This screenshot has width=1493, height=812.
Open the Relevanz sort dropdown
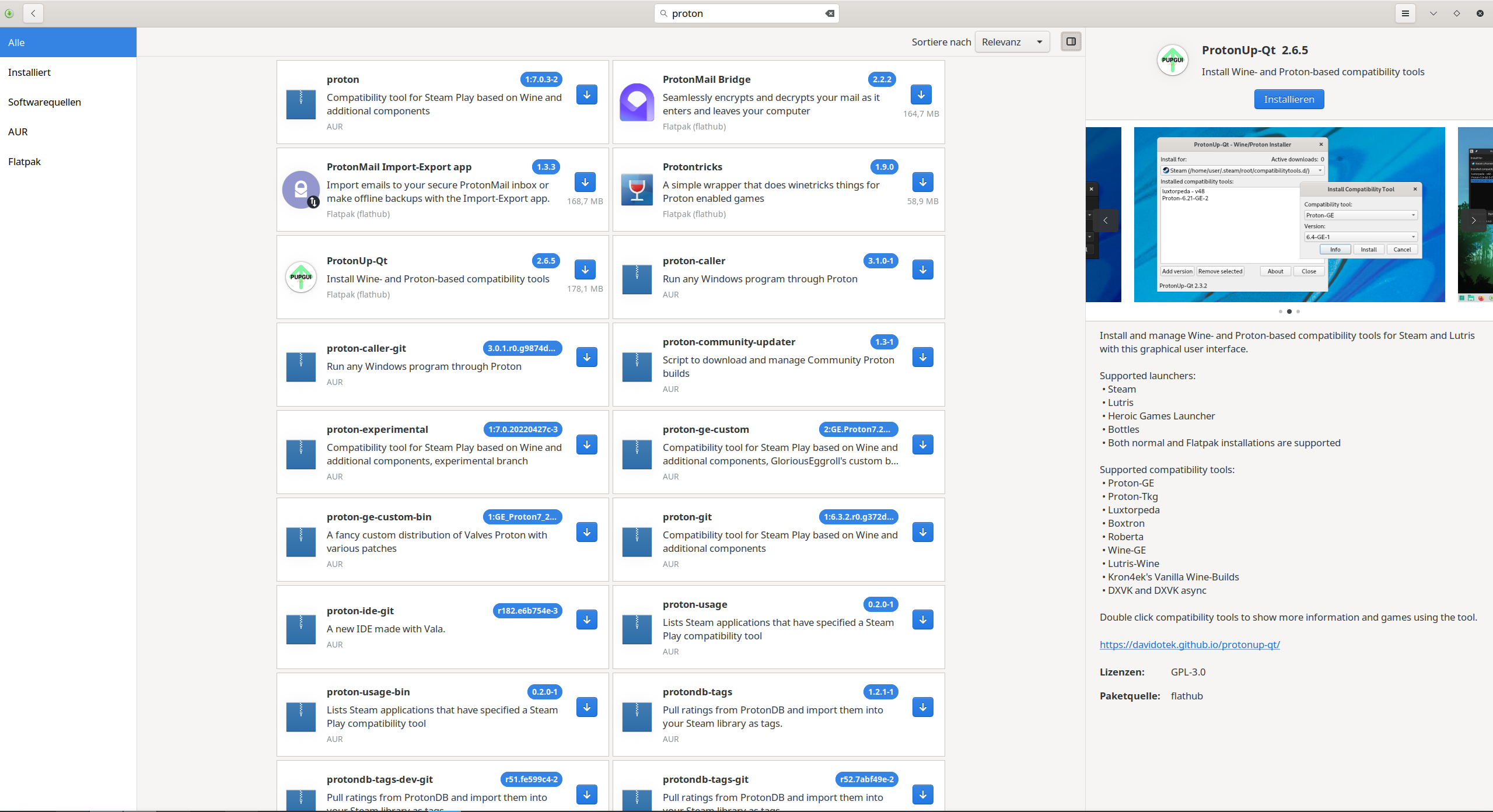1012,42
